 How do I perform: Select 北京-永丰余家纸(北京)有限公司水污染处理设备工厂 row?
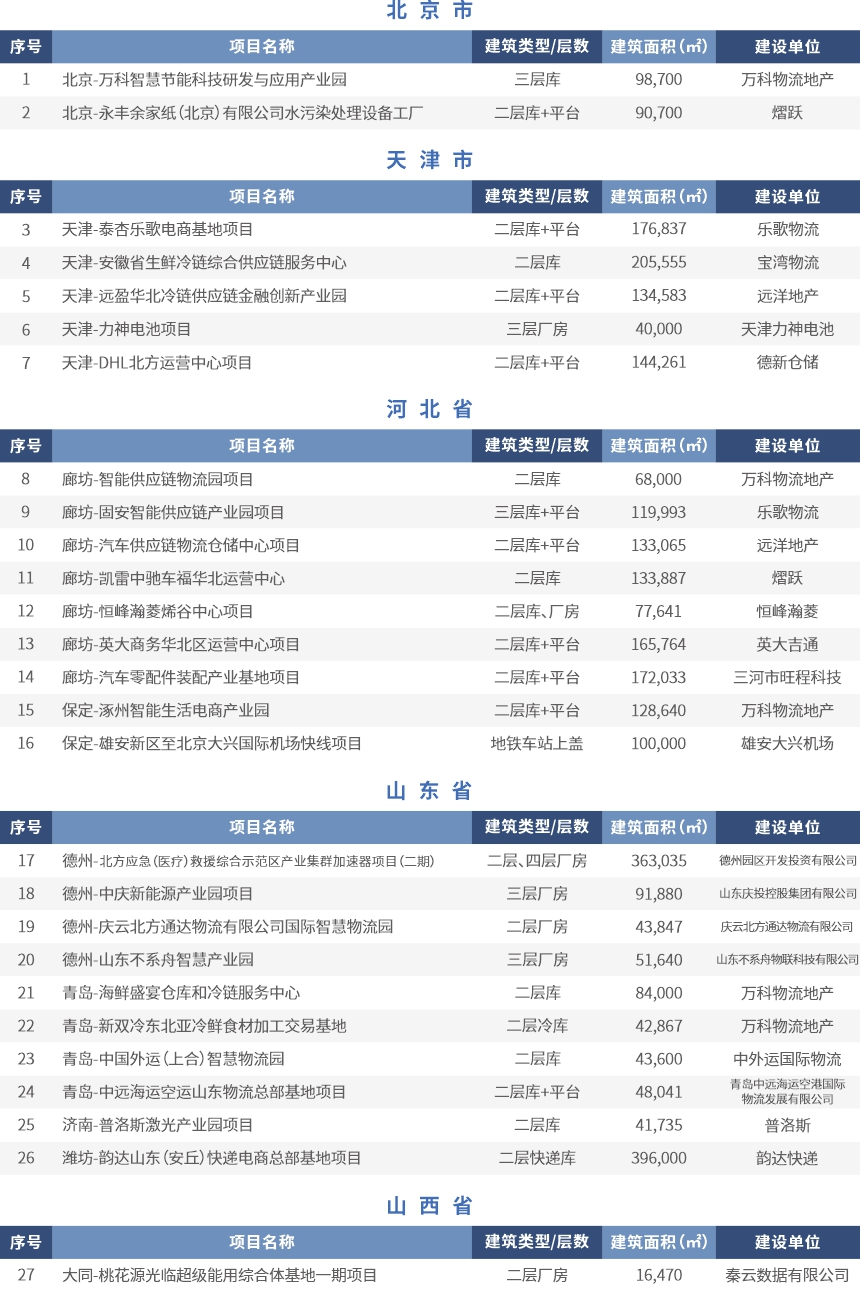(430, 113)
